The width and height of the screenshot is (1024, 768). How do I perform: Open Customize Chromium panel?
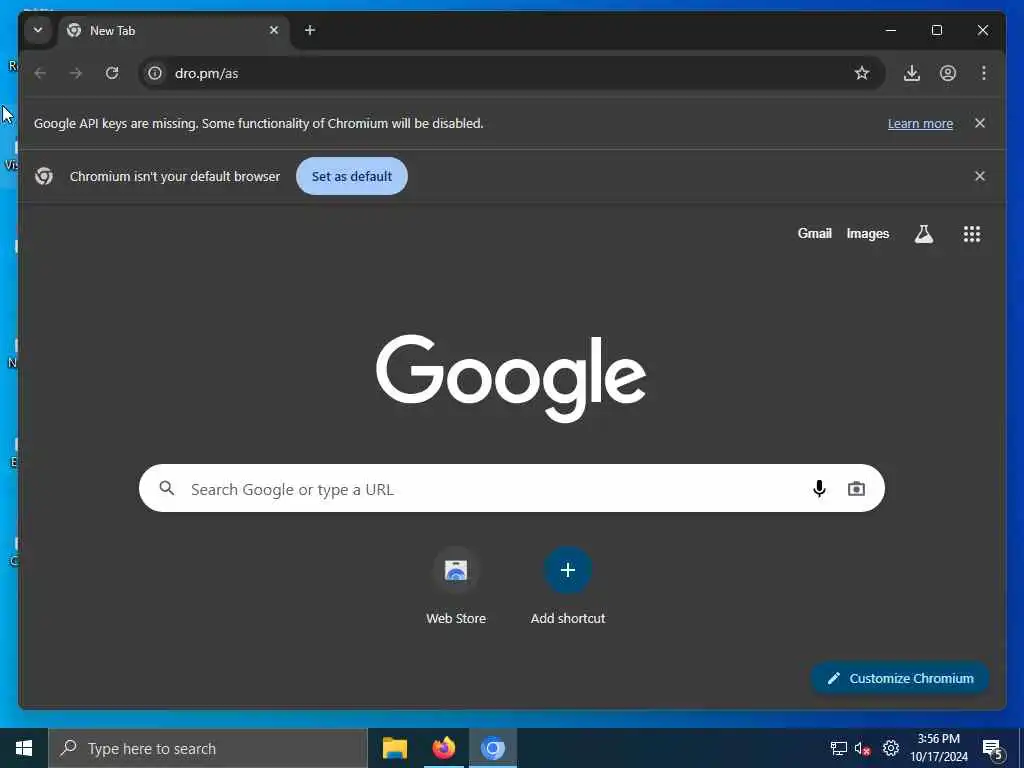point(900,679)
